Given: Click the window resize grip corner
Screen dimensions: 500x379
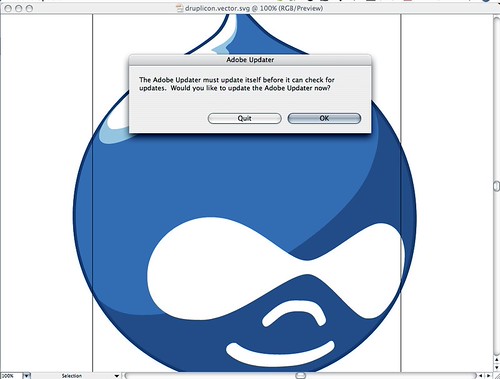Looking at the screenshot, I should [x=497, y=376].
